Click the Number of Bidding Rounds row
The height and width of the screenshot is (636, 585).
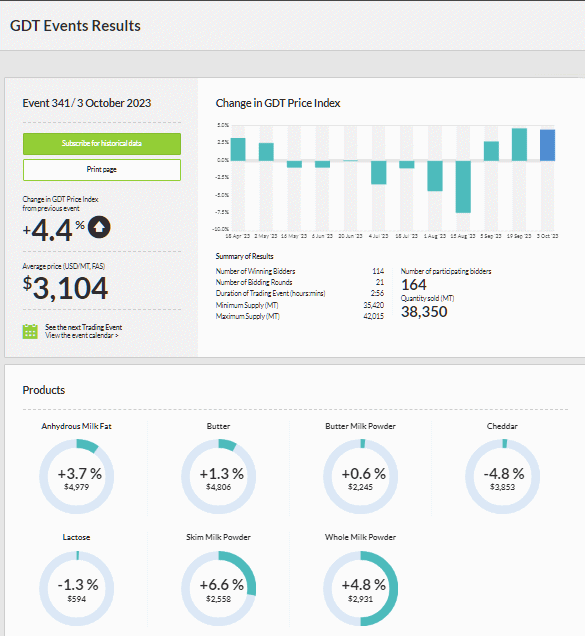pos(300,282)
